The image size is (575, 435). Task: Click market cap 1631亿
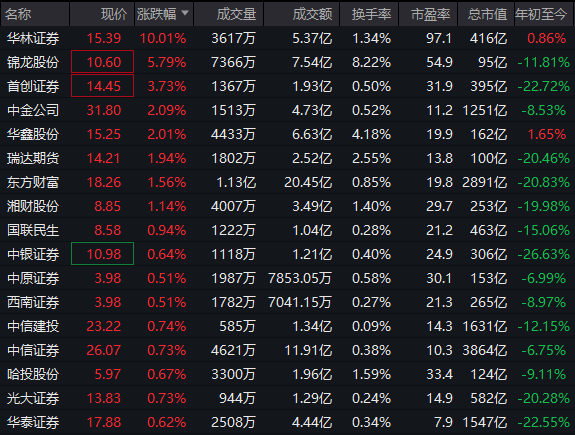485,326
